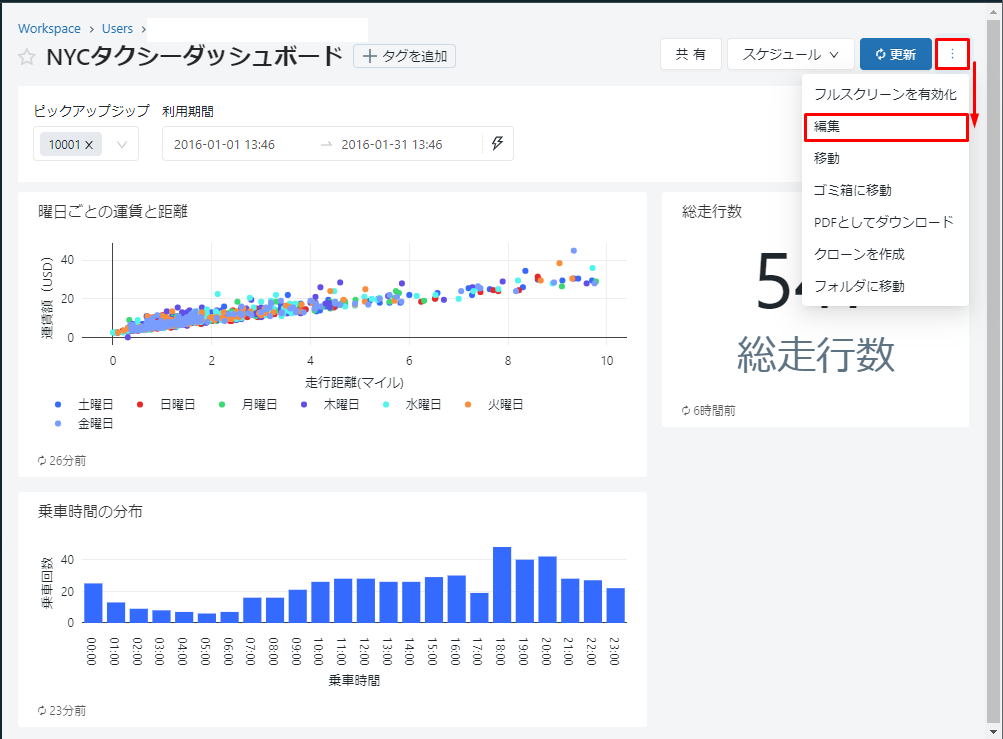Star the NYC taxi dashboard as favorite

pyautogui.click(x=27, y=57)
